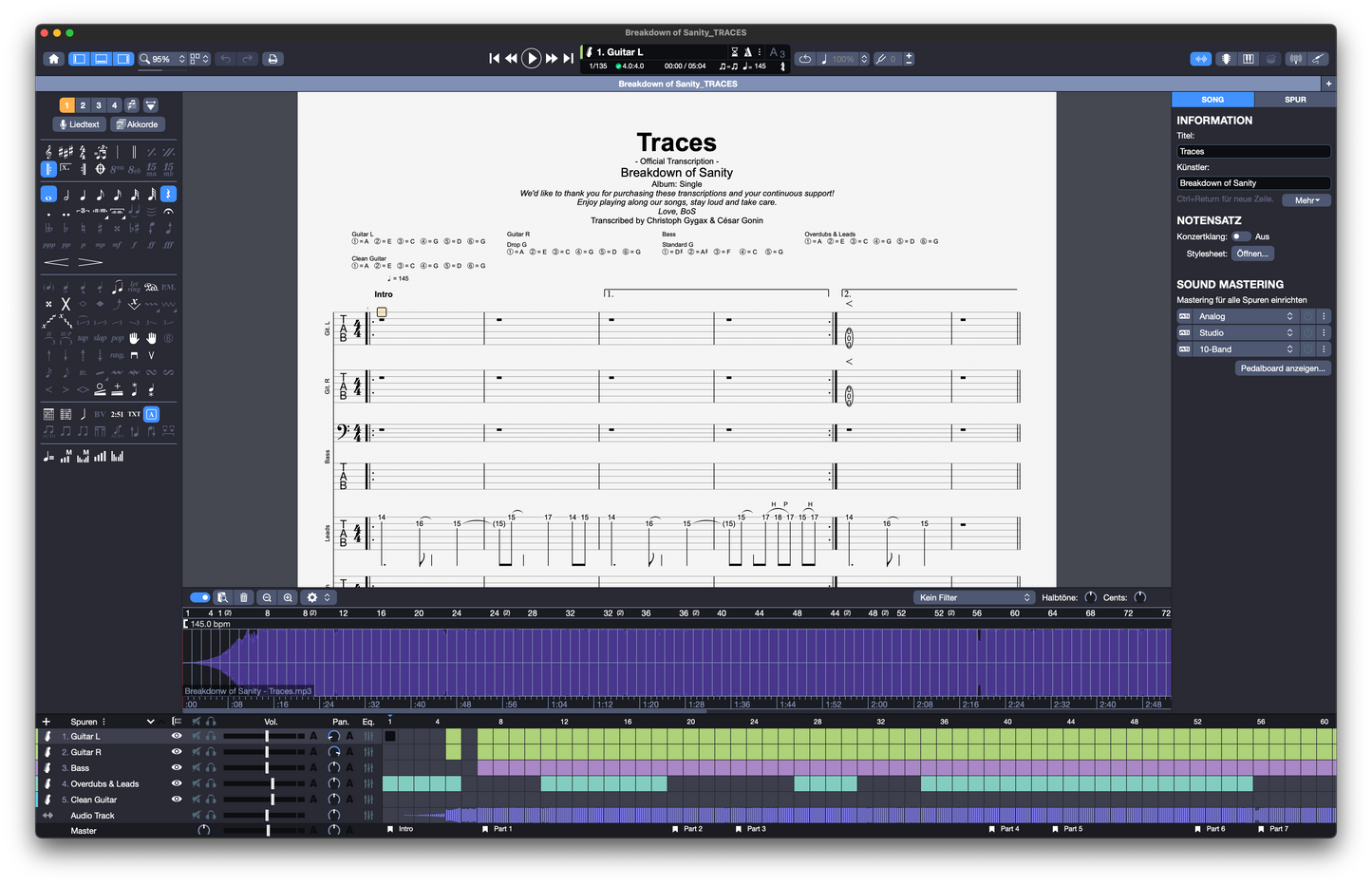Click the fast-forward button in the transport
This screenshot has width=1372, height=885.
(552, 59)
